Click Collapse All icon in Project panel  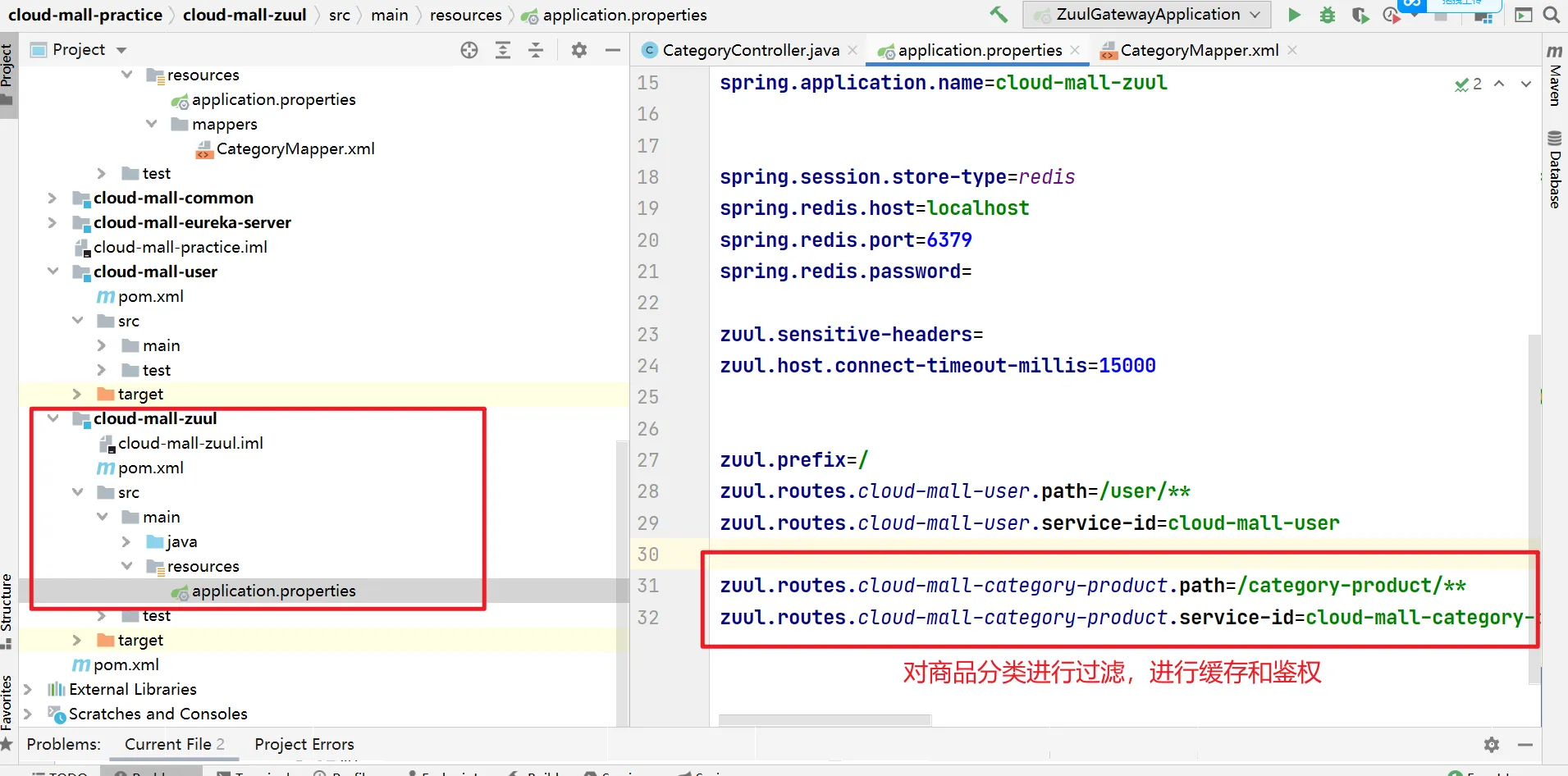536,50
